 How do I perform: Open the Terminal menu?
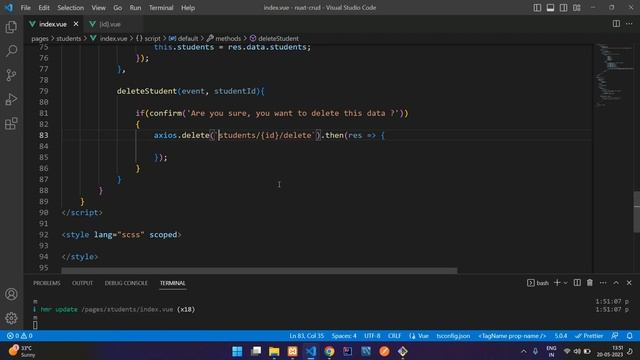161,8
